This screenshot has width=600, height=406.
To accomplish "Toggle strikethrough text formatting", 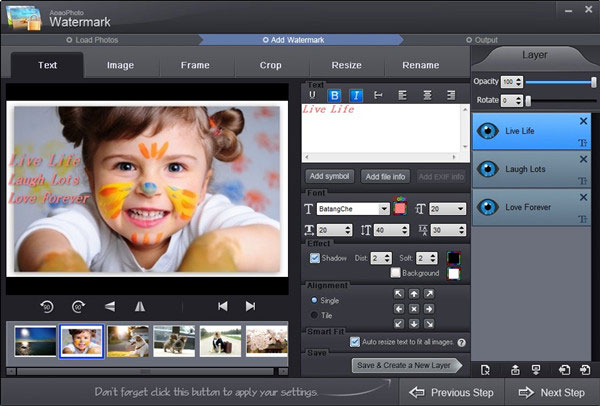I will tap(378, 95).
